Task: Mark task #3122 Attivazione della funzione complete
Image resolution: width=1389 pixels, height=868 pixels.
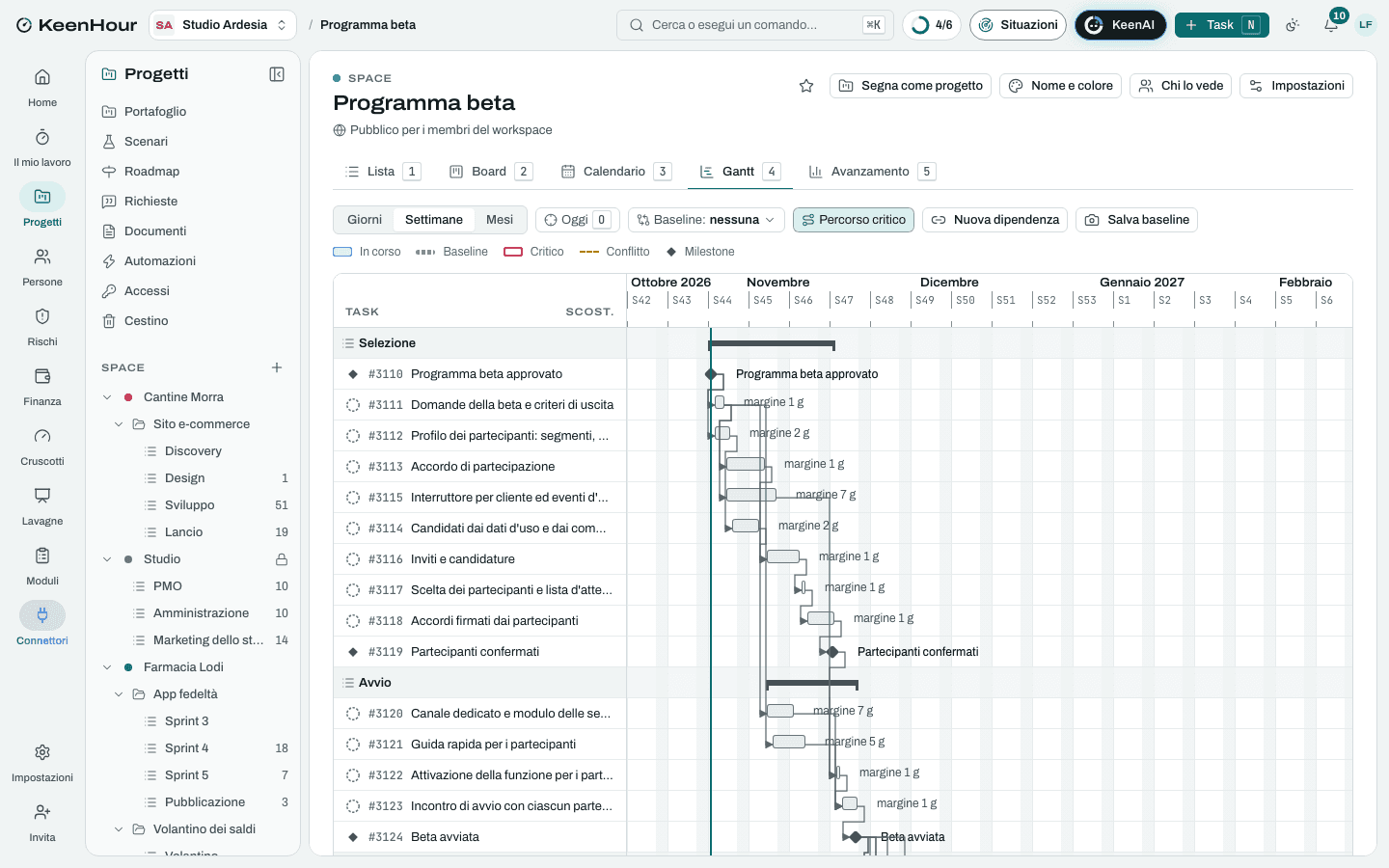Action: [353, 775]
